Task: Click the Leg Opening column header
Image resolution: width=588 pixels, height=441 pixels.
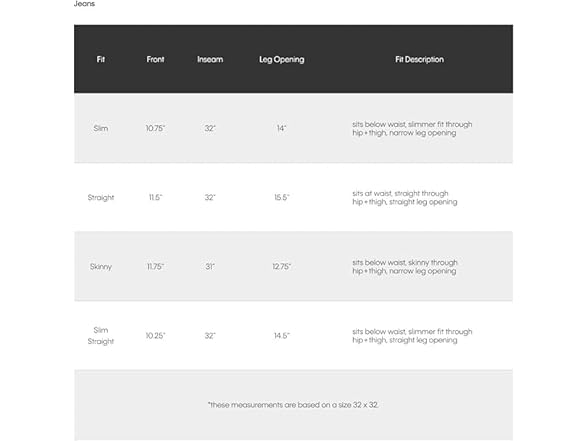Action: click(282, 60)
